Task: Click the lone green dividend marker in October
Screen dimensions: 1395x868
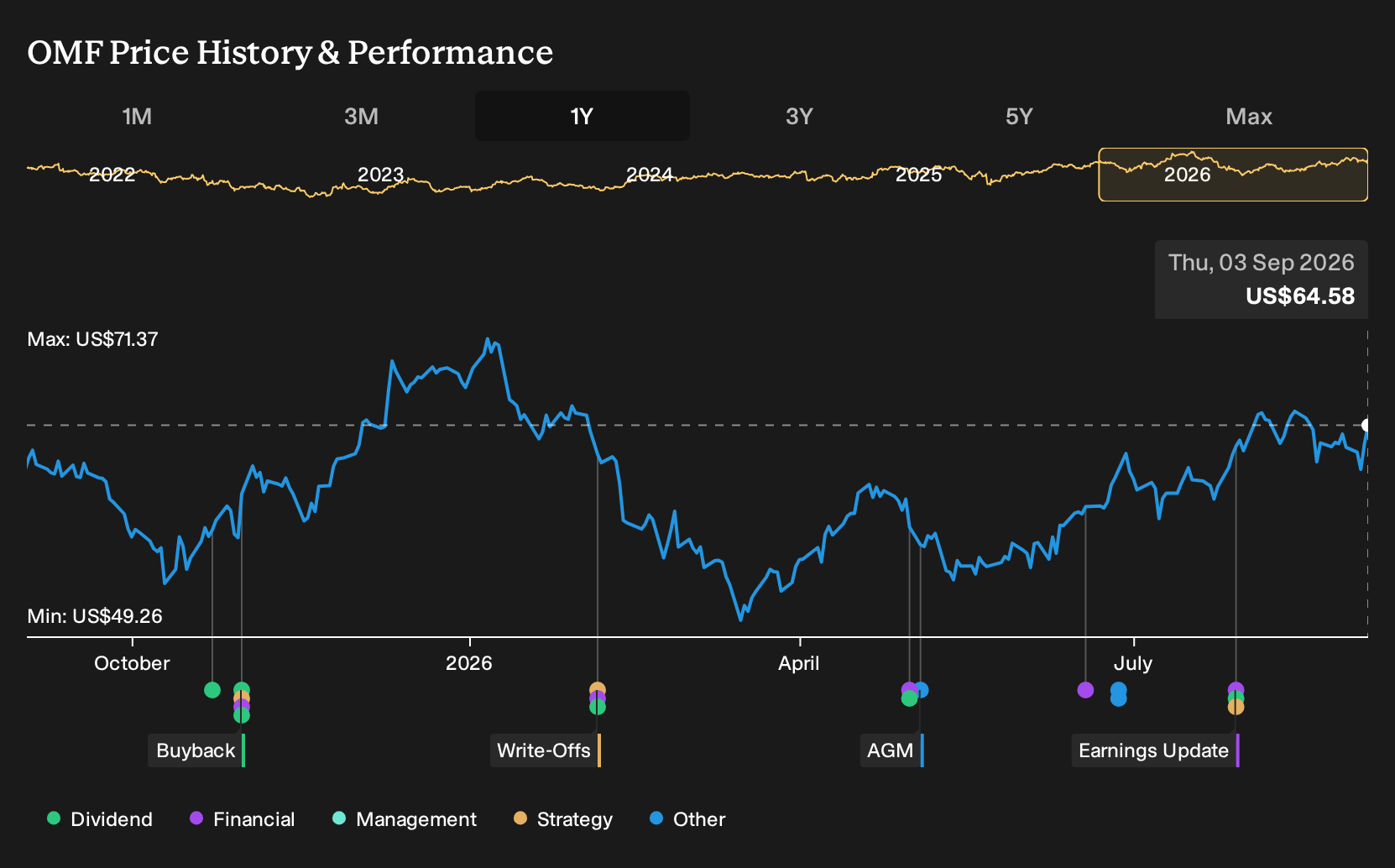Action: [x=212, y=690]
